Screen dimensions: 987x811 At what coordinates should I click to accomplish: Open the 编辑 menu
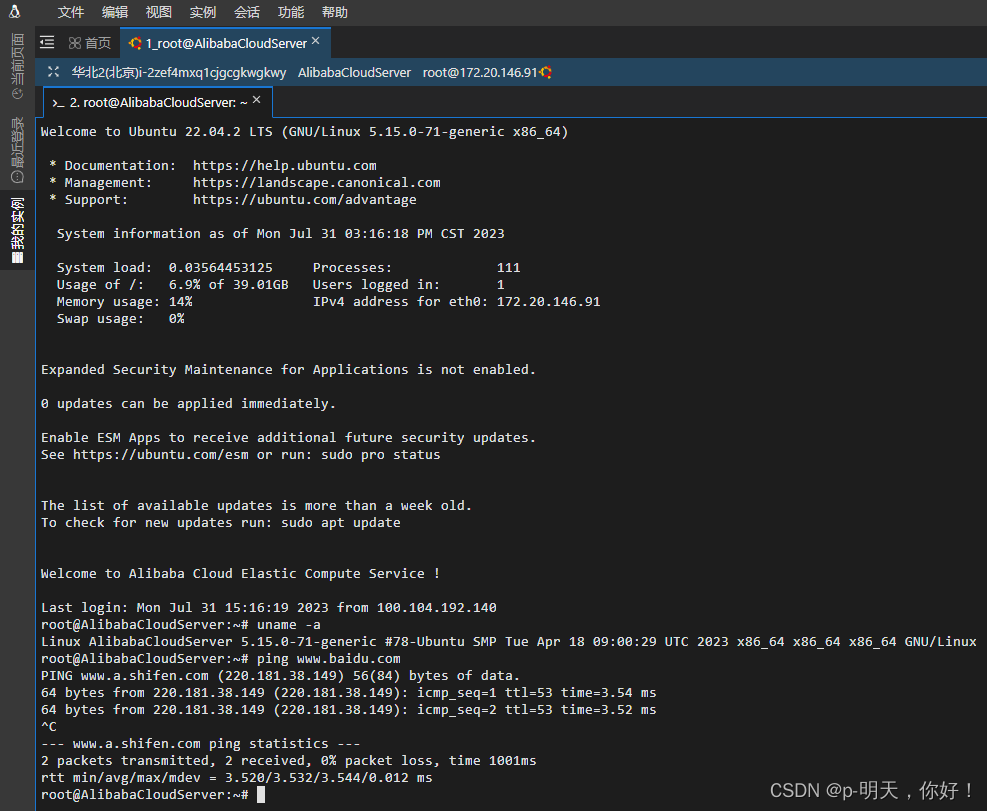(115, 12)
